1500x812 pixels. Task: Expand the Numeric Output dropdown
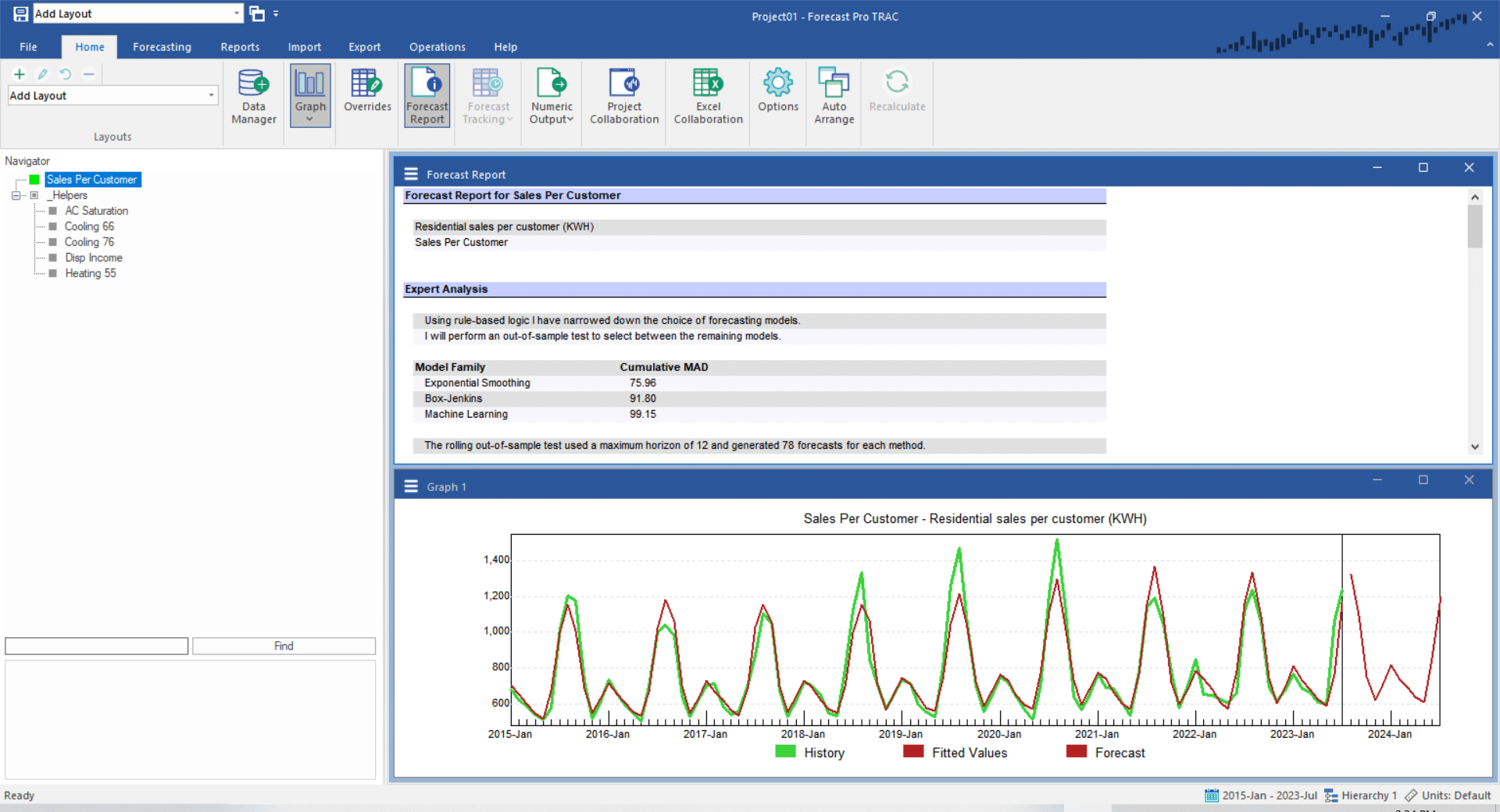(552, 119)
